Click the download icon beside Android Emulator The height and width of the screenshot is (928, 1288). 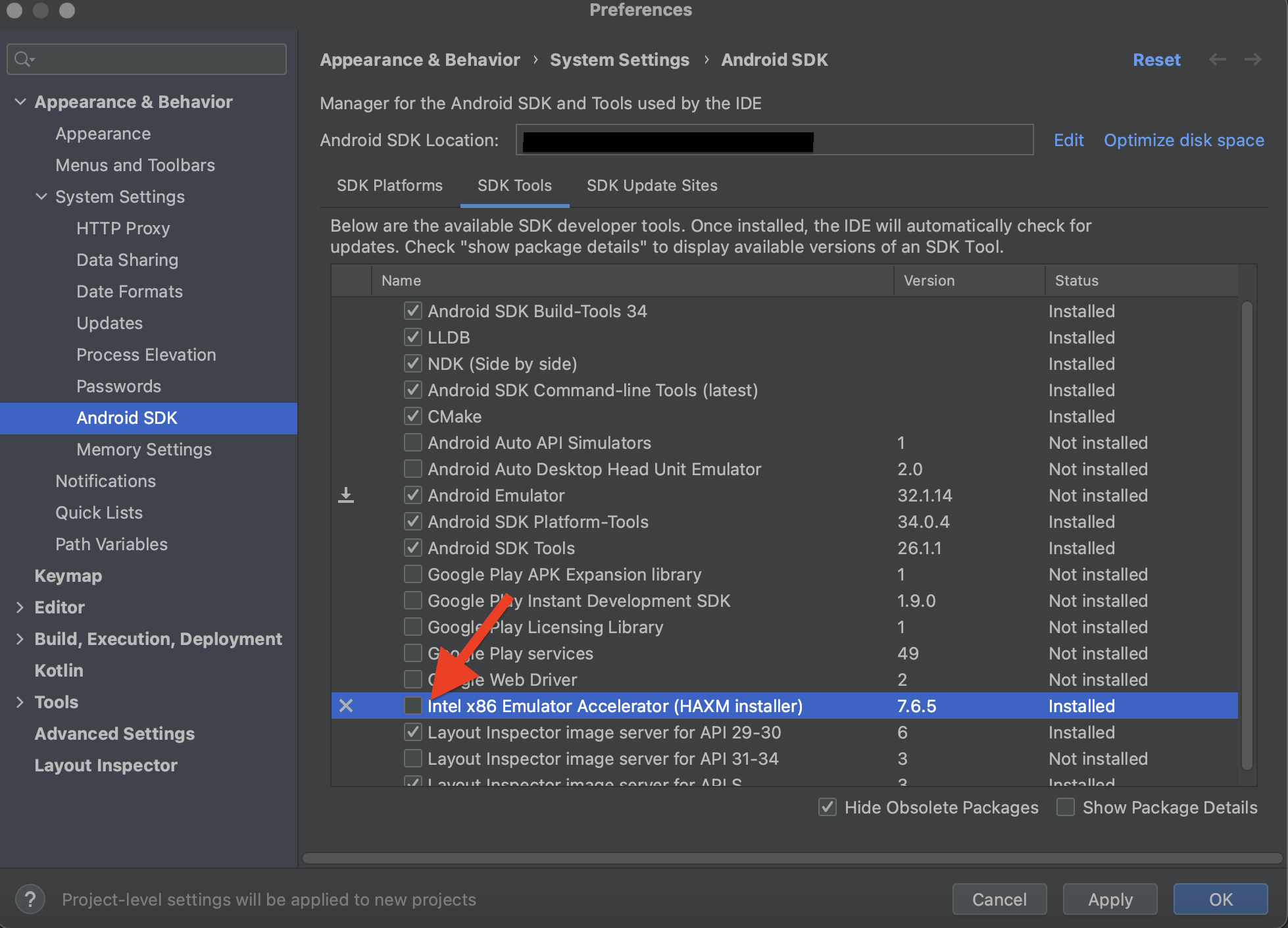pyautogui.click(x=346, y=496)
